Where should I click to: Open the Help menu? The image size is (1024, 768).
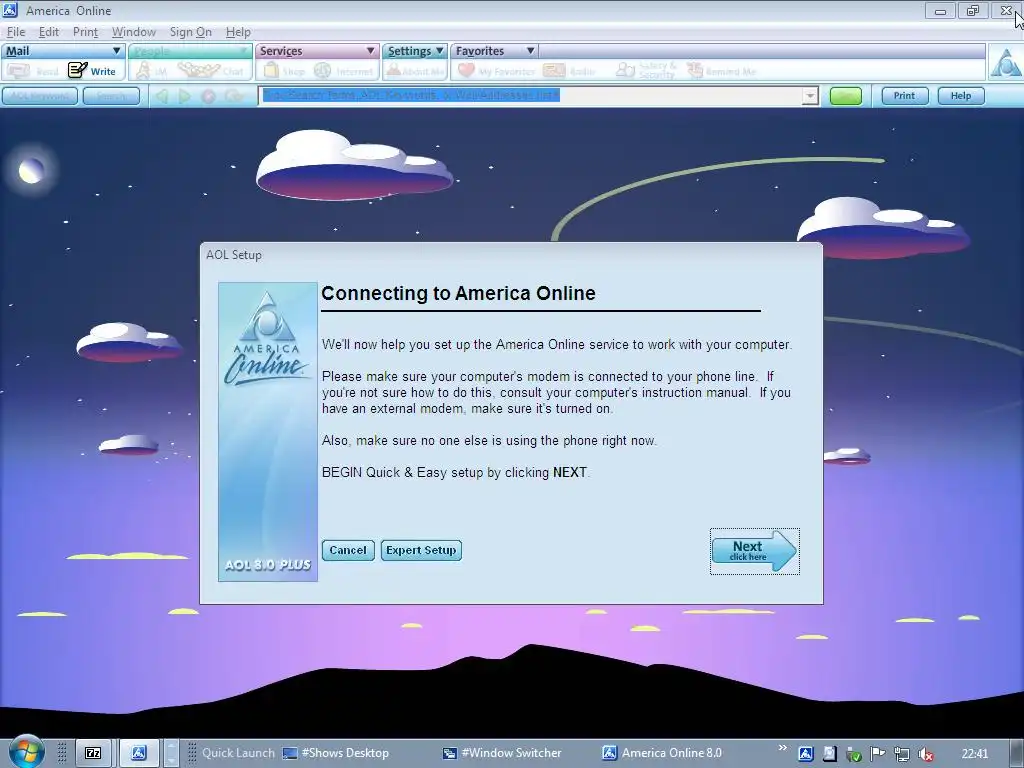238,31
